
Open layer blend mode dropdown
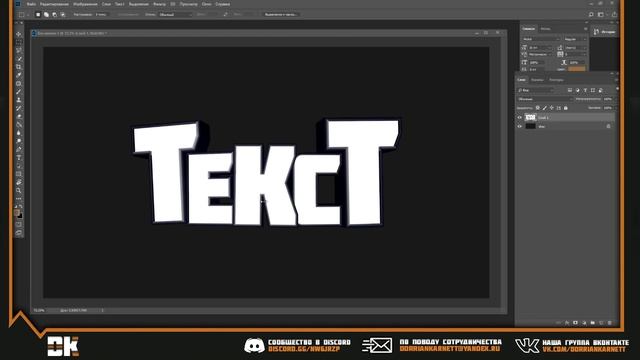click(x=545, y=99)
